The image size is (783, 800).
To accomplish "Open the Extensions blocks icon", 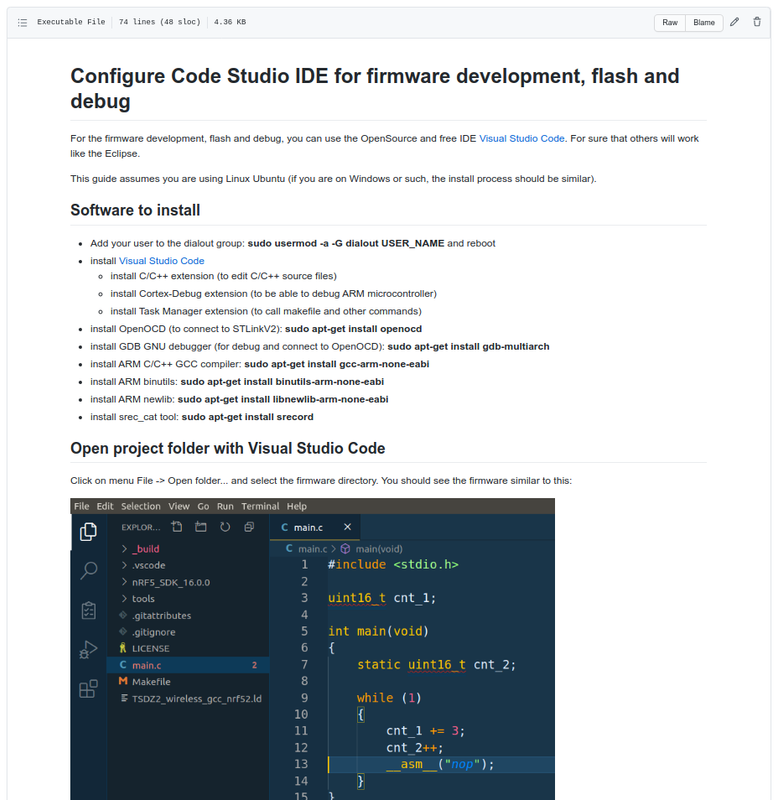I will coord(88,689).
